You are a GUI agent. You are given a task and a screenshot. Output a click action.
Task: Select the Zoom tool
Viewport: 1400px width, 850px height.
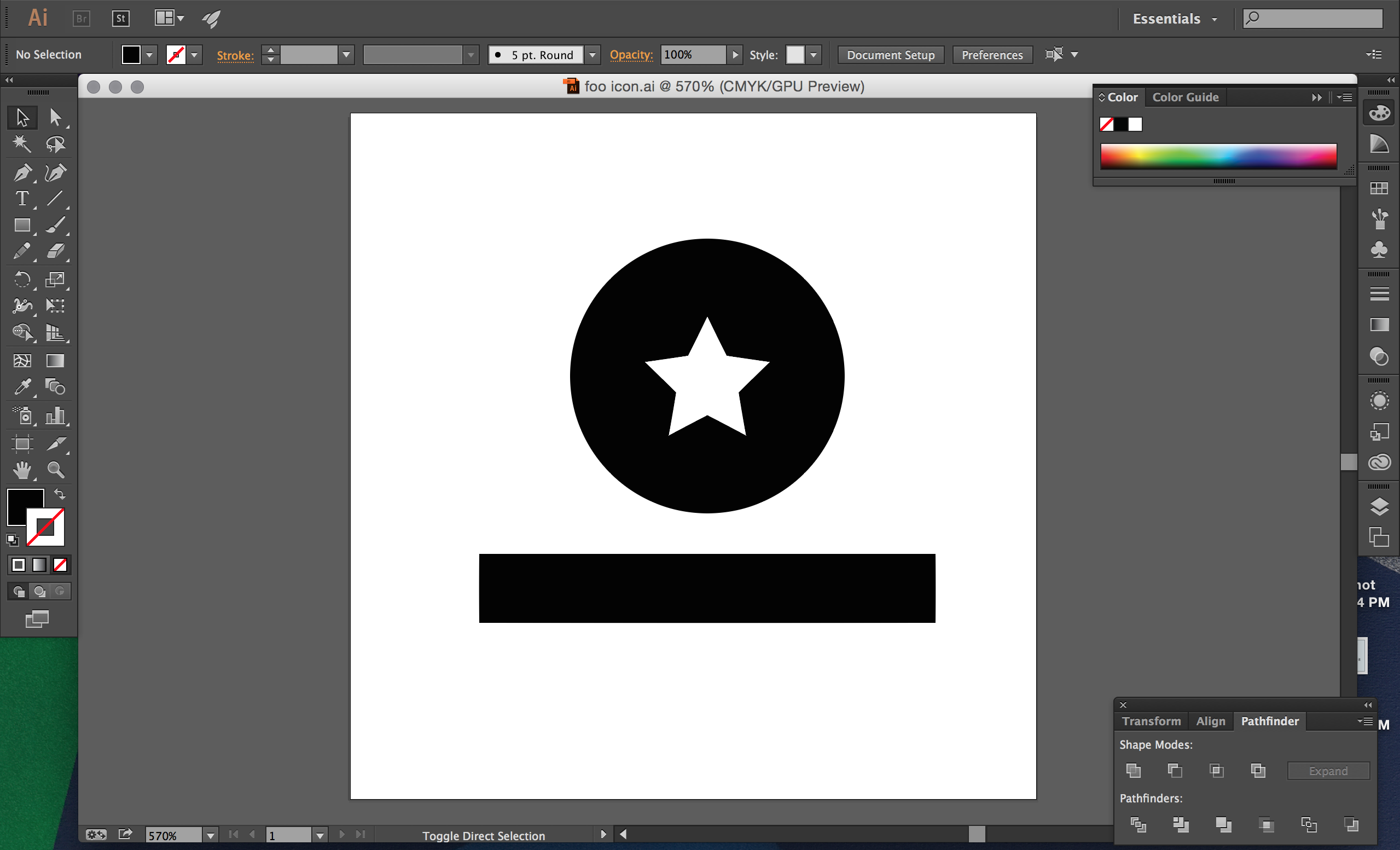[55, 470]
